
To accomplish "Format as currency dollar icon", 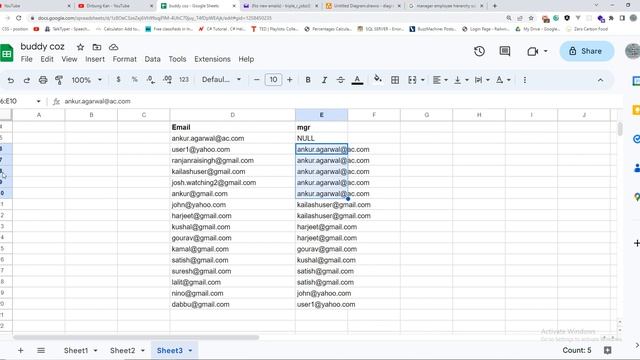I will point(118,80).
